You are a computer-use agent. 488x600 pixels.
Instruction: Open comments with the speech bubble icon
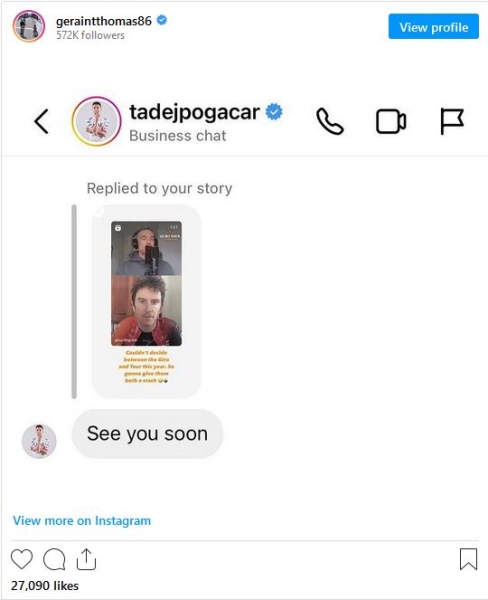[x=54, y=559]
